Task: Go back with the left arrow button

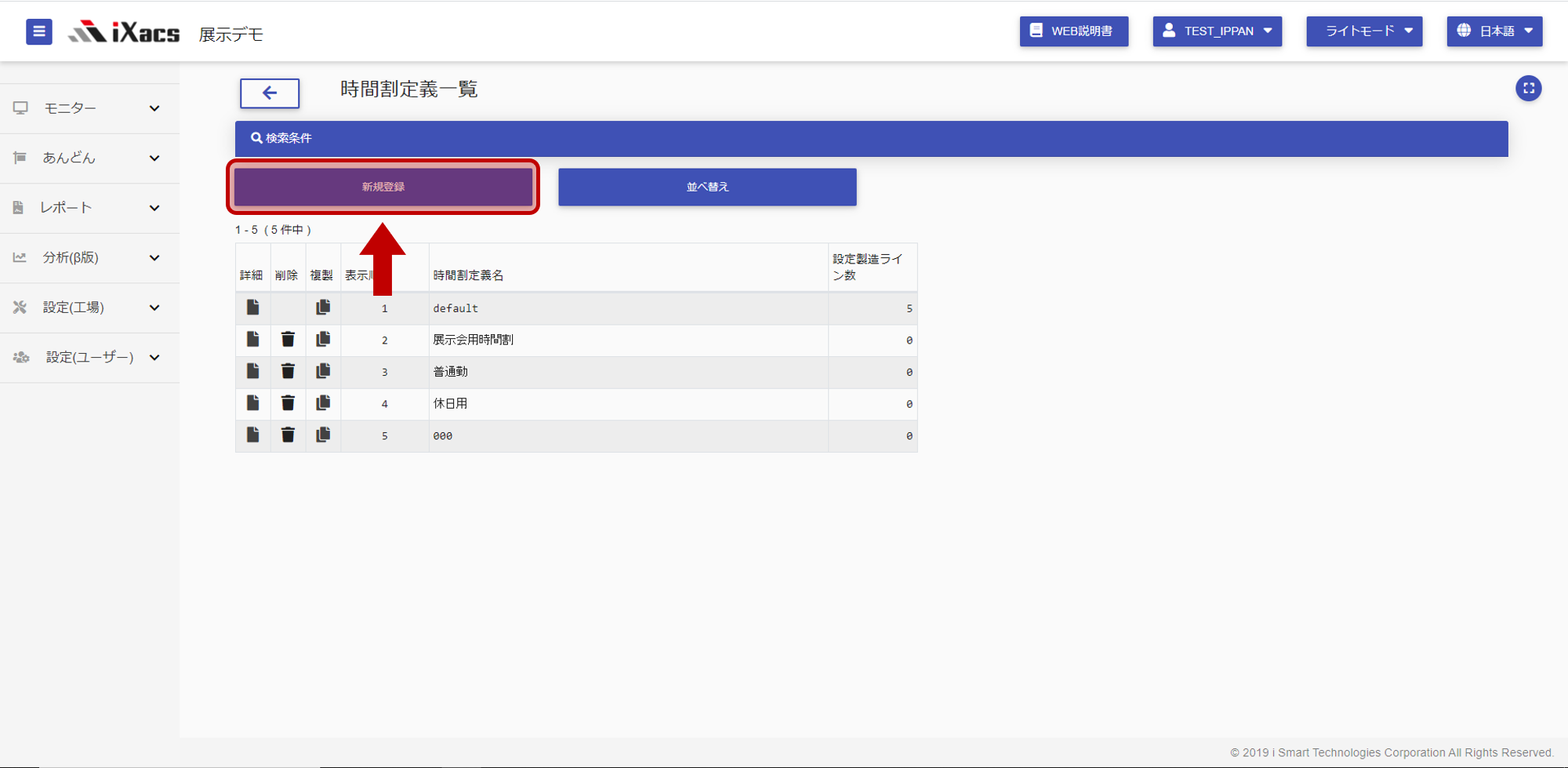Action: click(270, 93)
